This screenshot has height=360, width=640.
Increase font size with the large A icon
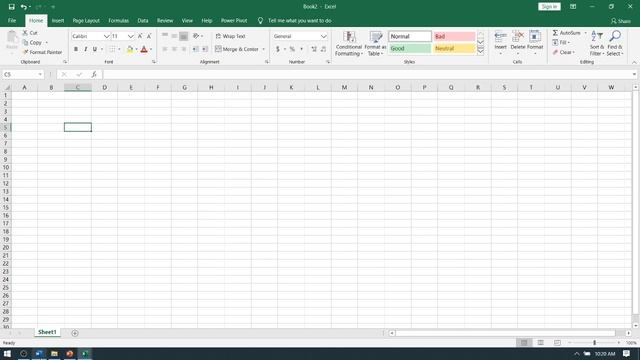(140, 36)
